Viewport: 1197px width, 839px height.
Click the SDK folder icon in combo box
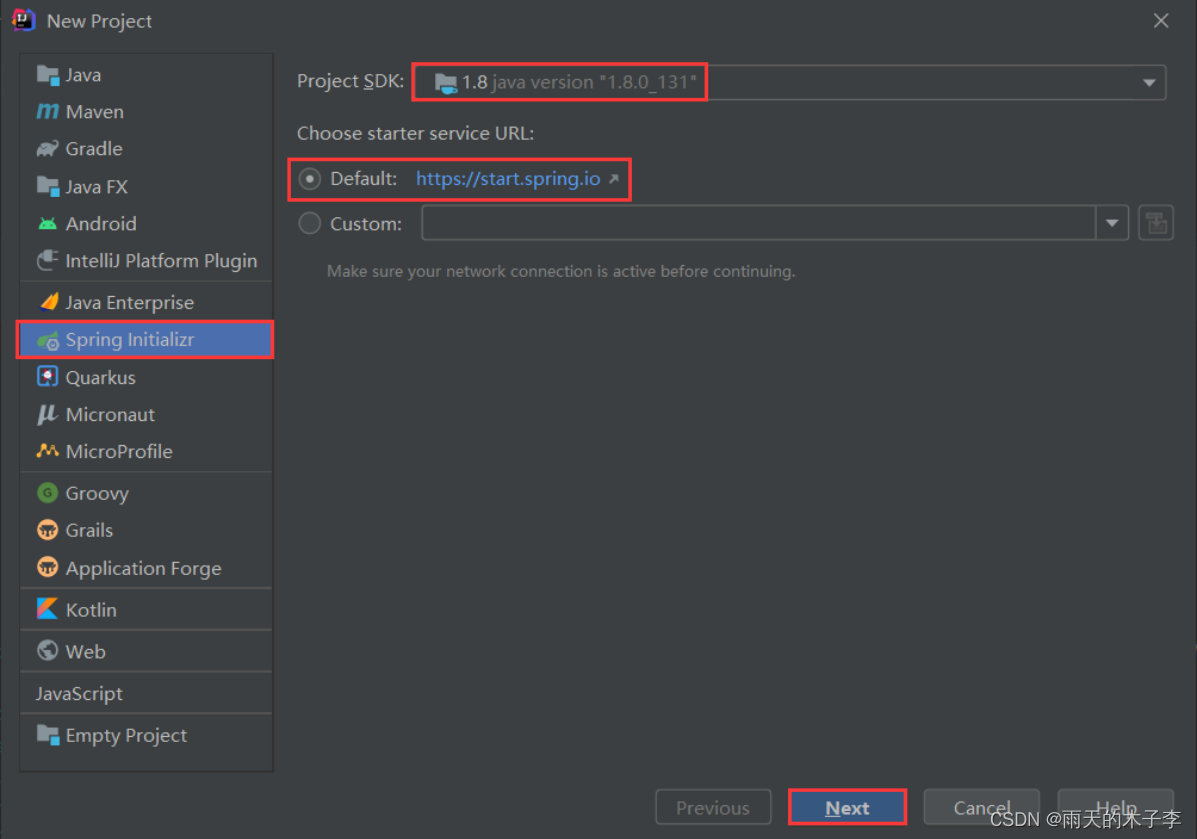click(445, 82)
